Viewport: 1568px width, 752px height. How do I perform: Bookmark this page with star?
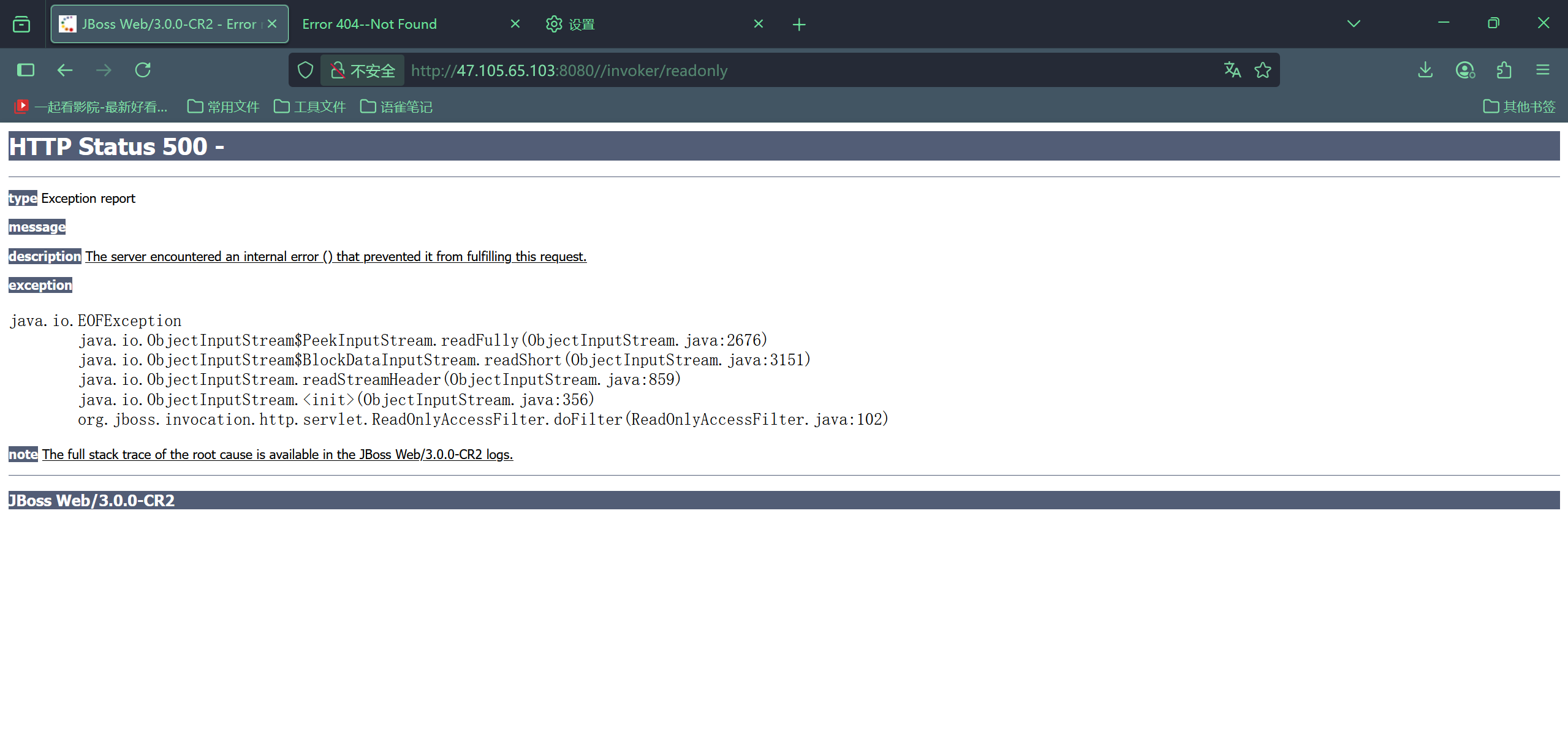coord(1263,70)
